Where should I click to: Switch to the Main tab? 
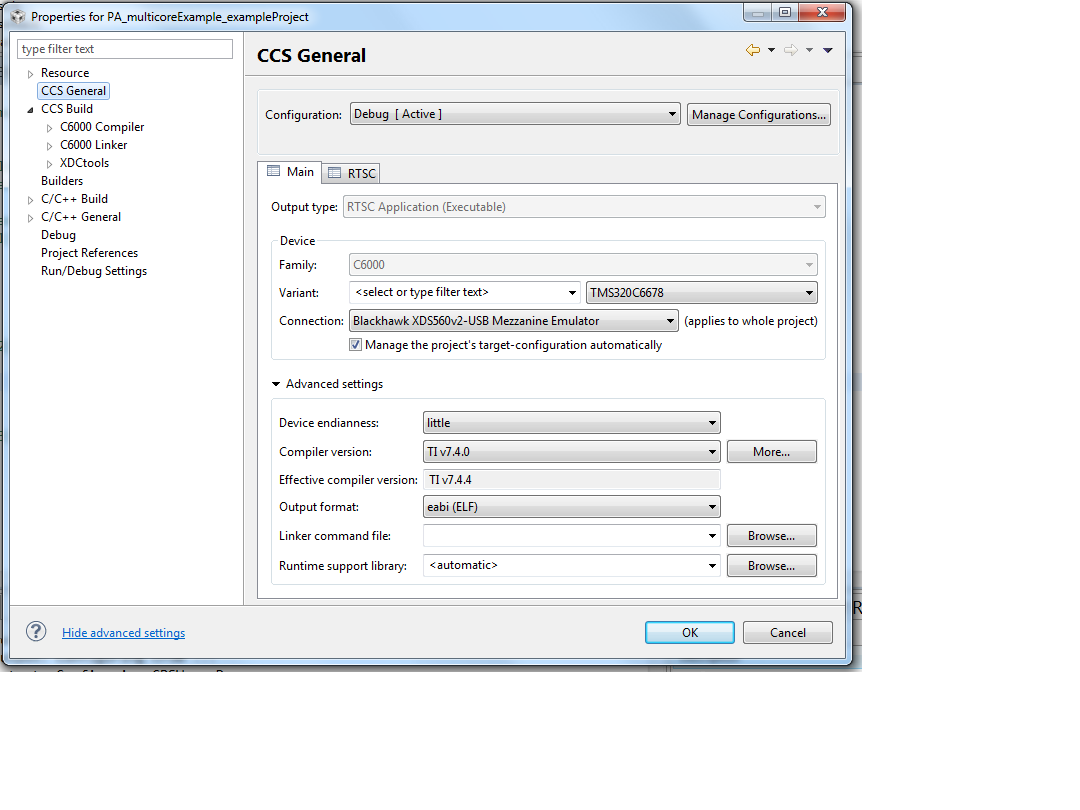point(290,172)
